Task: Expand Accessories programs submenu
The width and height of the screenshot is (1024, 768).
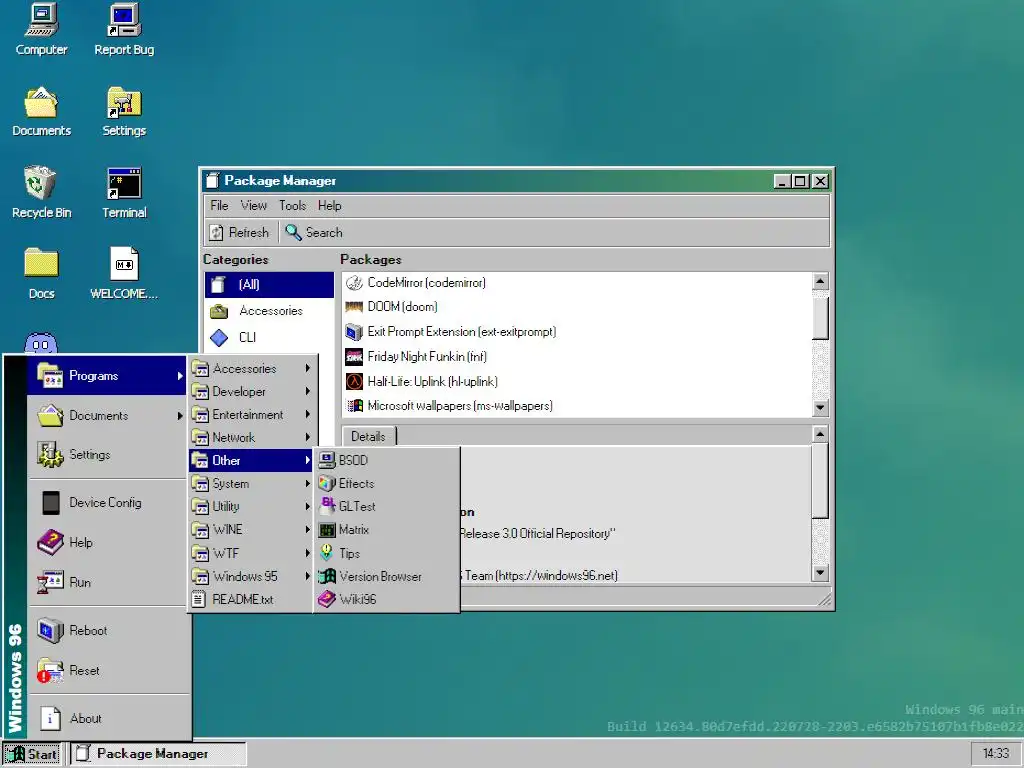Action: click(x=251, y=368)
